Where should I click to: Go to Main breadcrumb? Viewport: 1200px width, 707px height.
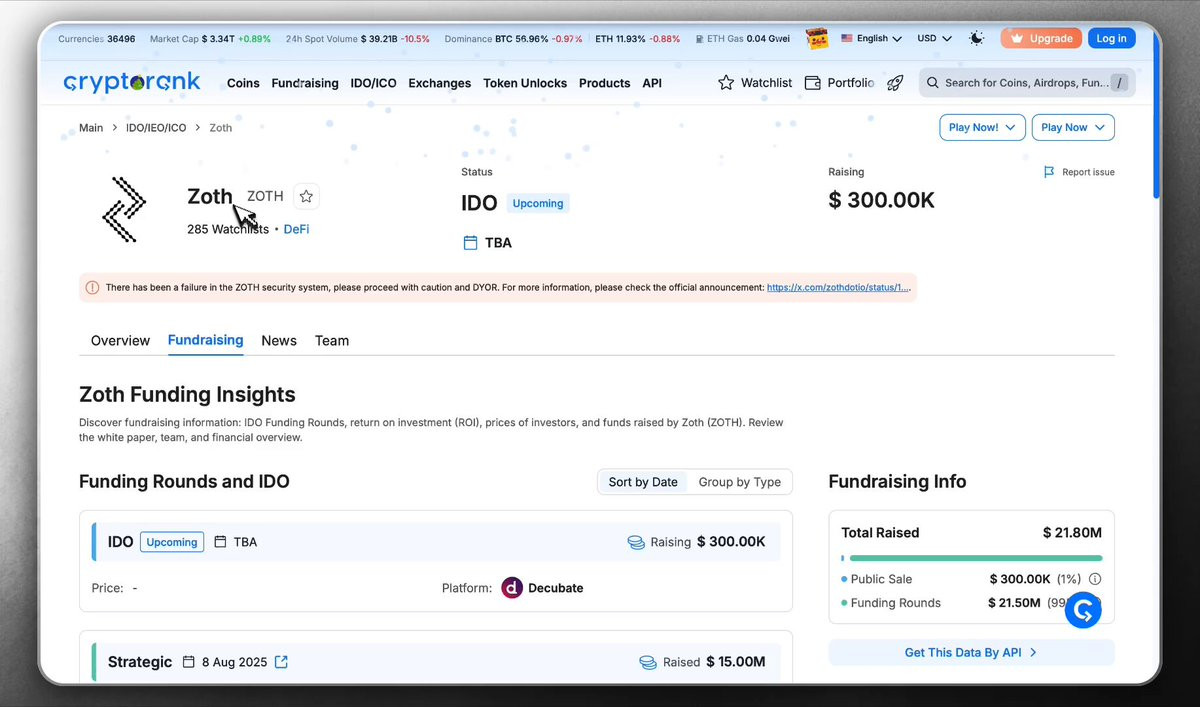[91, 128]
